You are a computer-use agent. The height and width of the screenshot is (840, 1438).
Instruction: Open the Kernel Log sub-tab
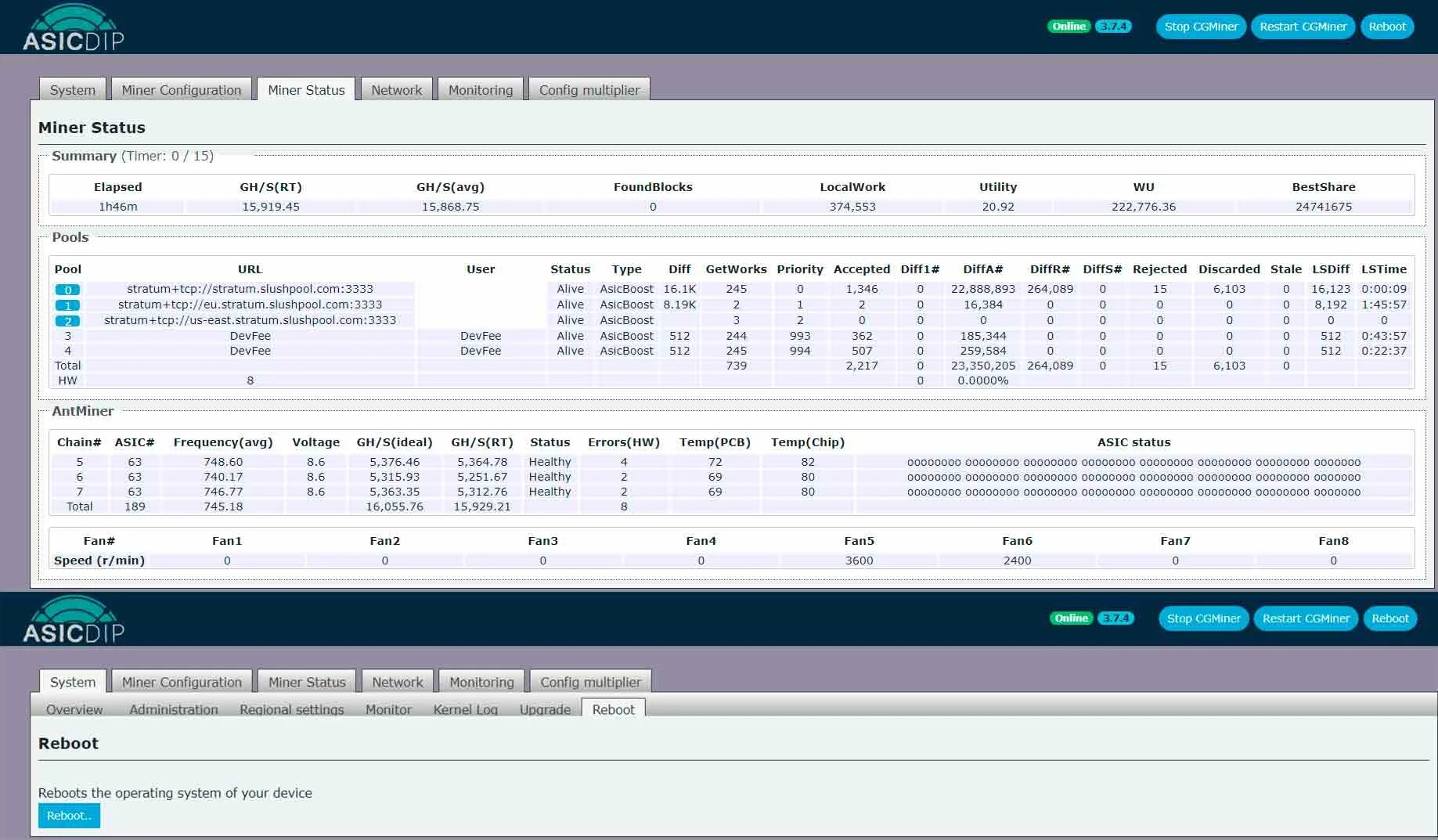(x=466, y=709)
